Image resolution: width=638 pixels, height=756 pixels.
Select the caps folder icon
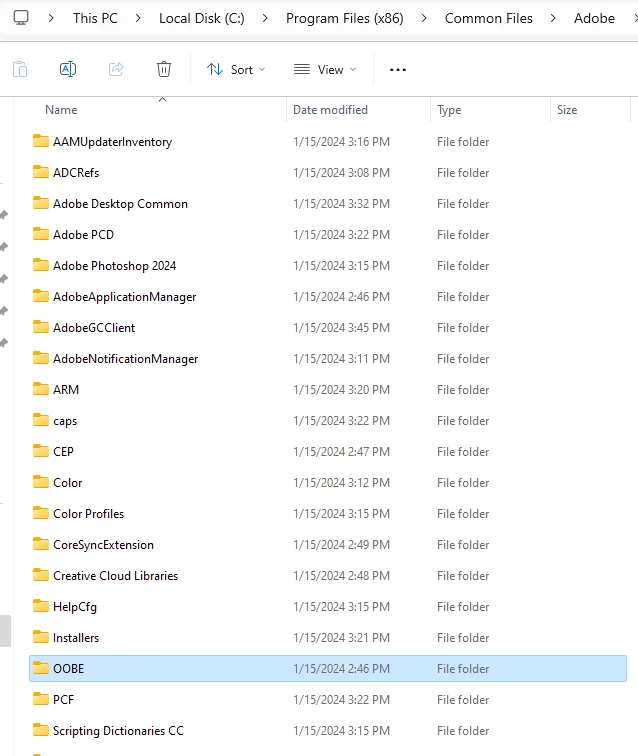coord(41,420)
